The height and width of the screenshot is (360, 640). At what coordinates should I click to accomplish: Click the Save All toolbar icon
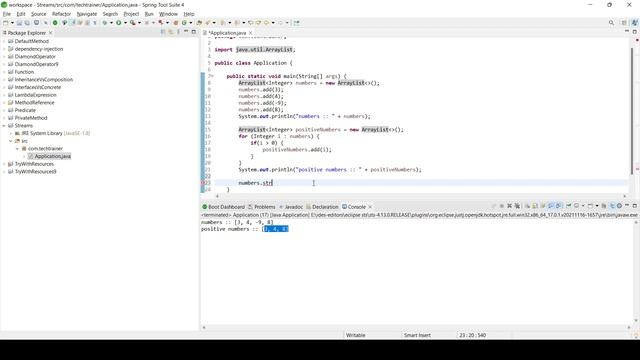pos(27,23)
